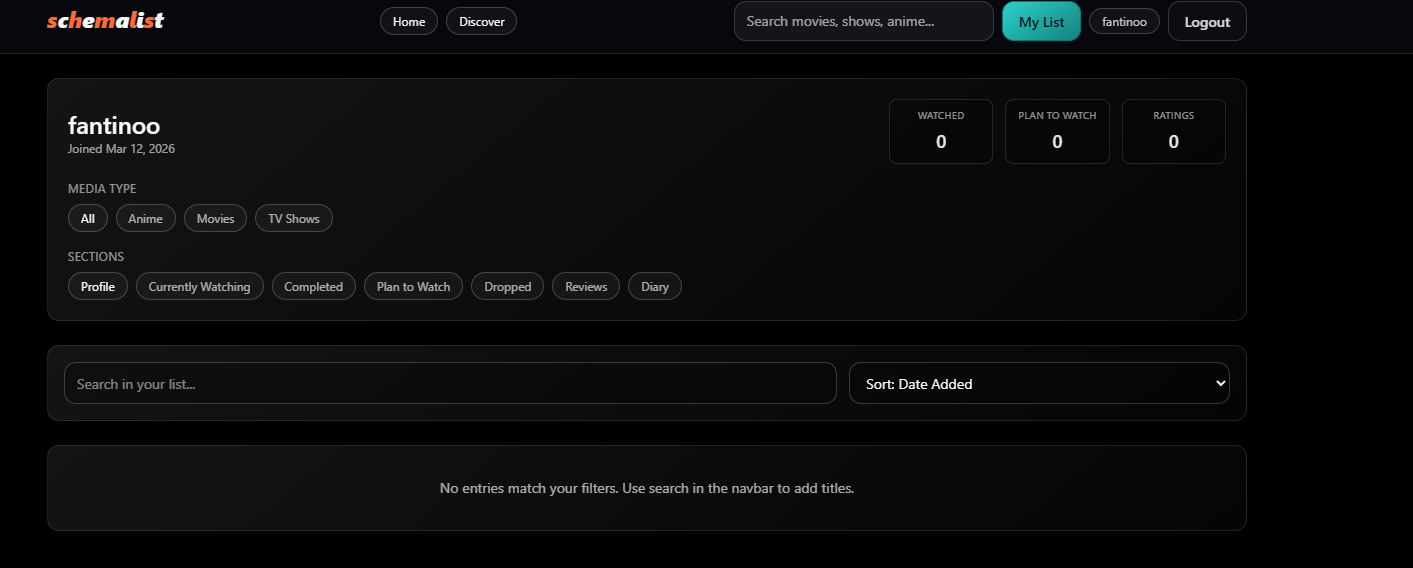
Task: Open the Discover page
Action: pyautogui.click(x=482, y=21)
